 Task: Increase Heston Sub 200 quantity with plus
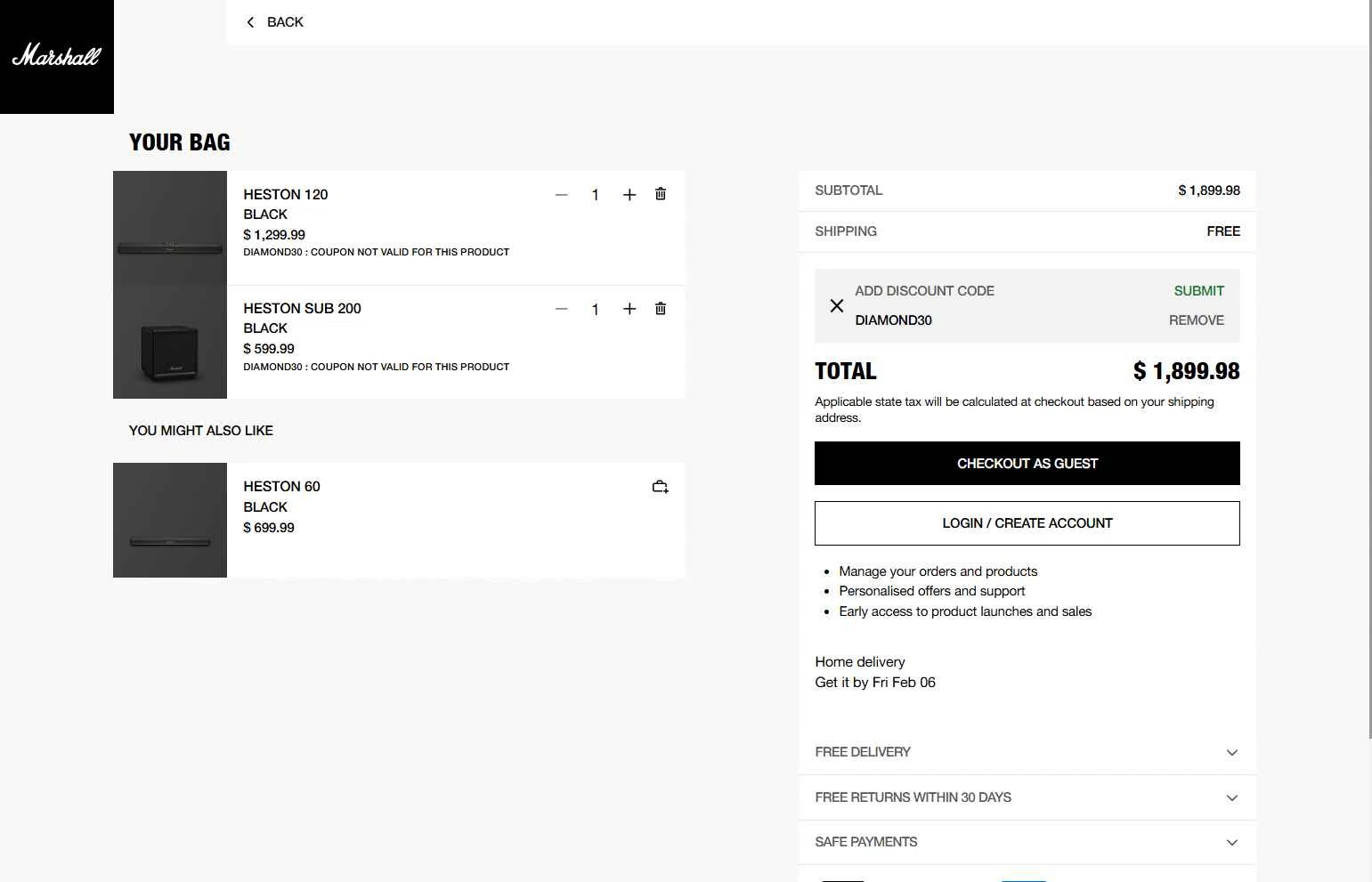(629, 309)
